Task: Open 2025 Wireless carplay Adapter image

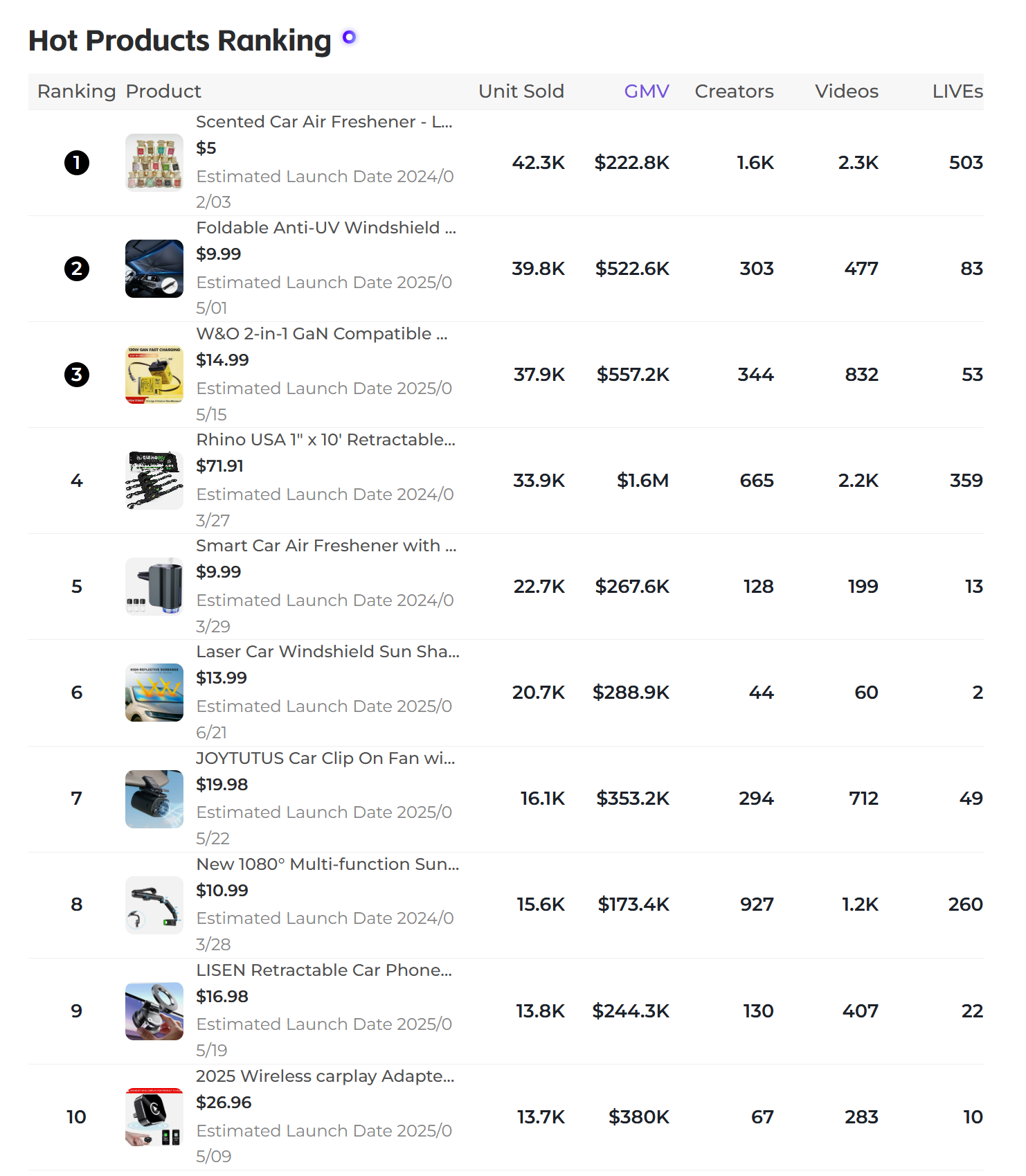Action: coord(154,1116)
